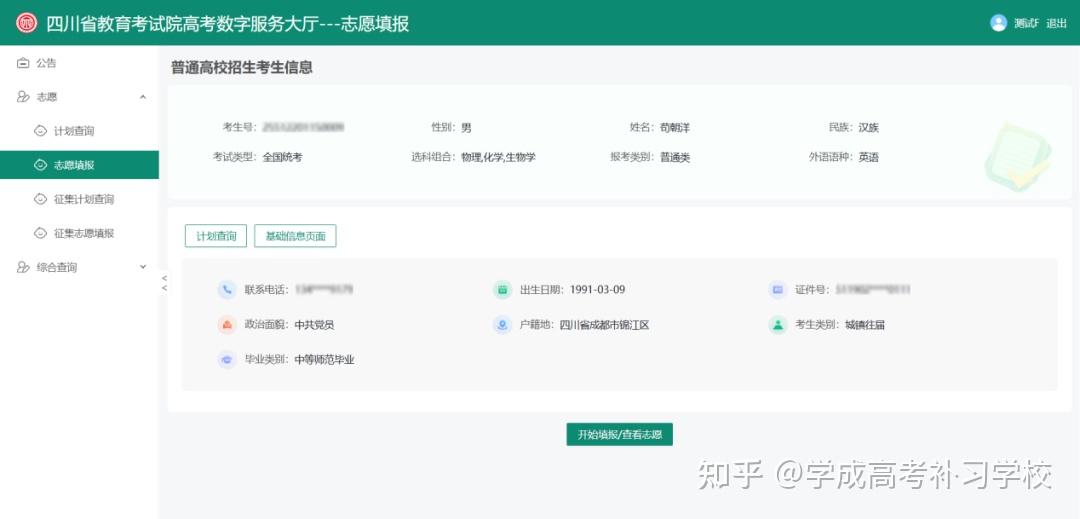Click the 开始填报/查看志愿 button
Viewport: 1080px width, 519px height.
[619, 434]
